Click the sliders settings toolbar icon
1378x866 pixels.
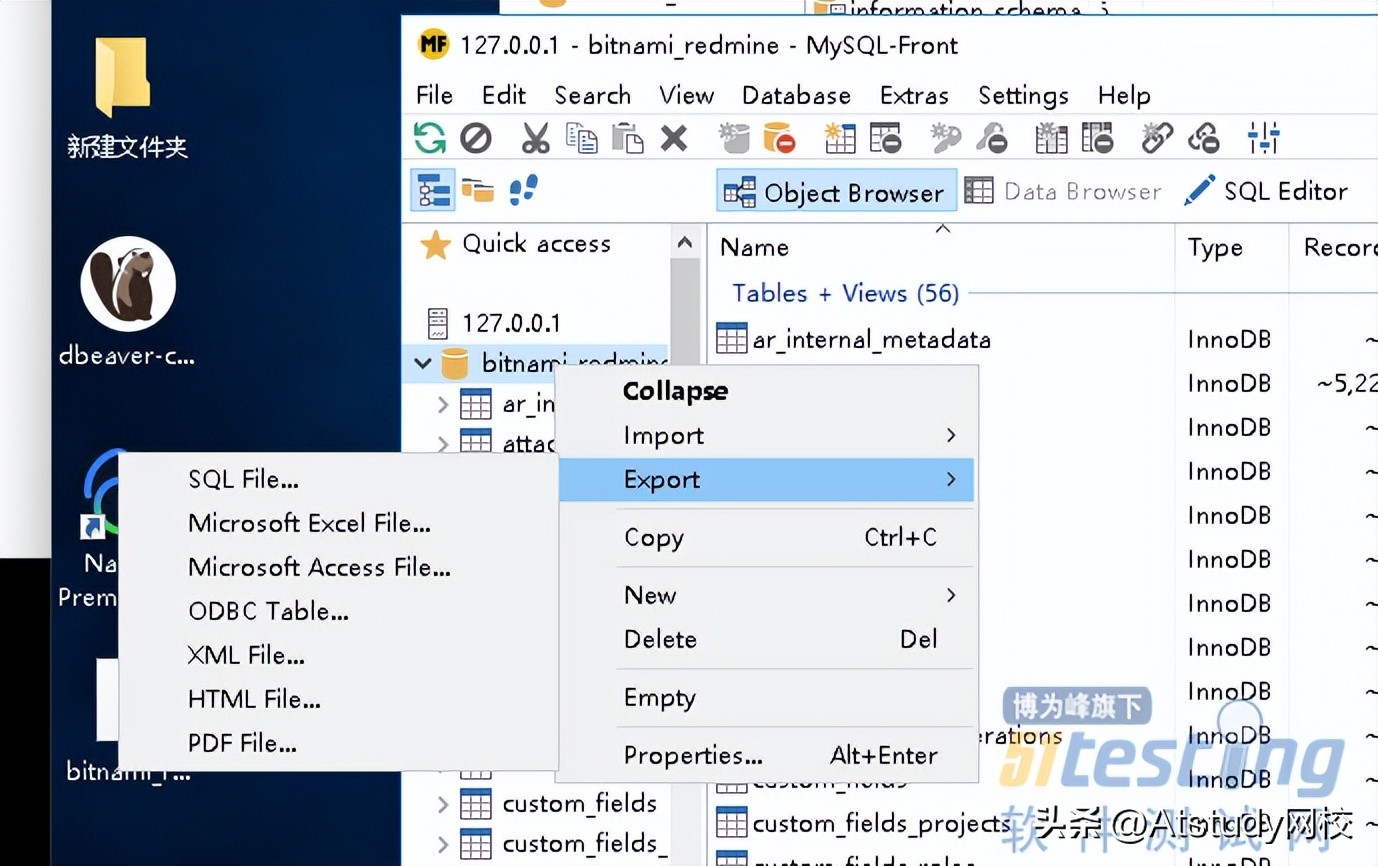(x=1263, y=138)
